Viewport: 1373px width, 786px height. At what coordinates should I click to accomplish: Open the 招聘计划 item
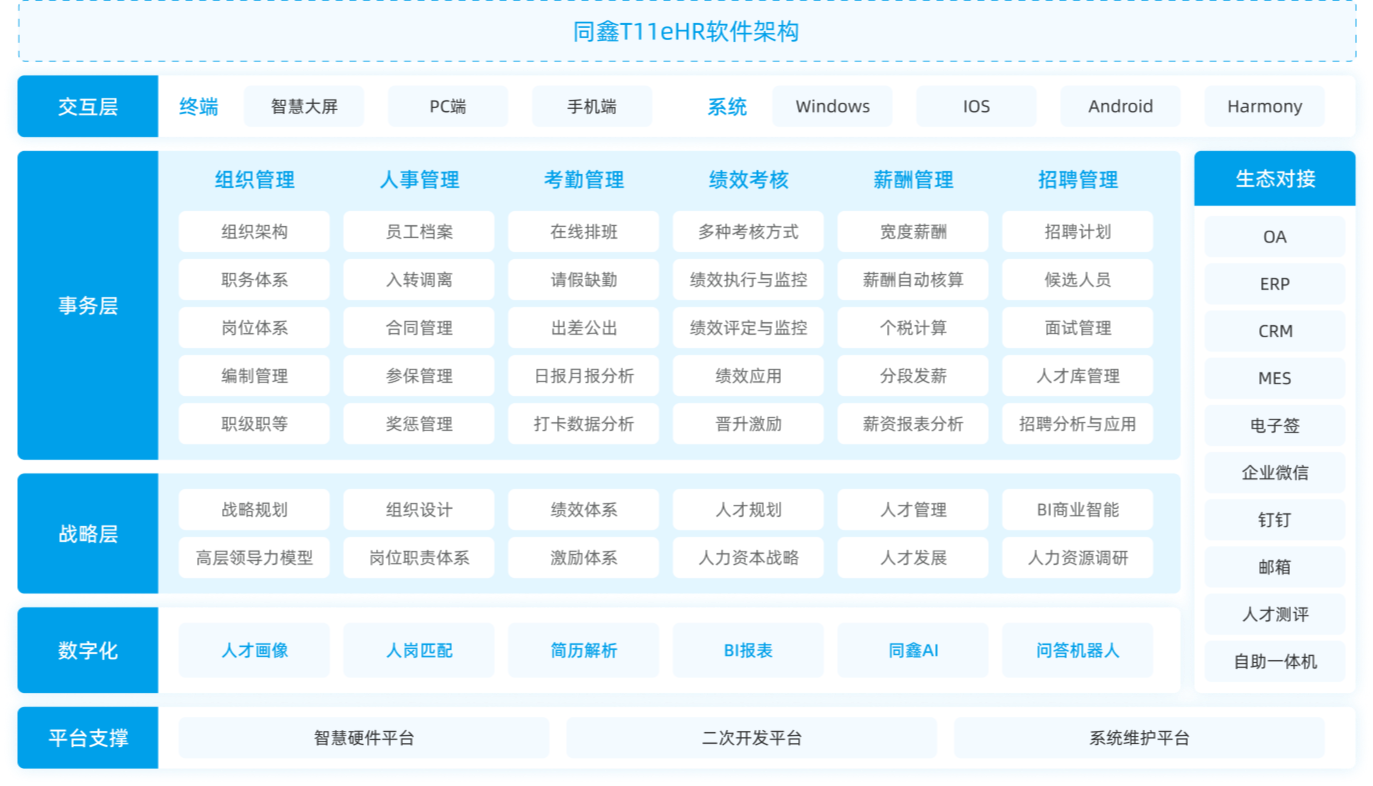[1078, 231]
